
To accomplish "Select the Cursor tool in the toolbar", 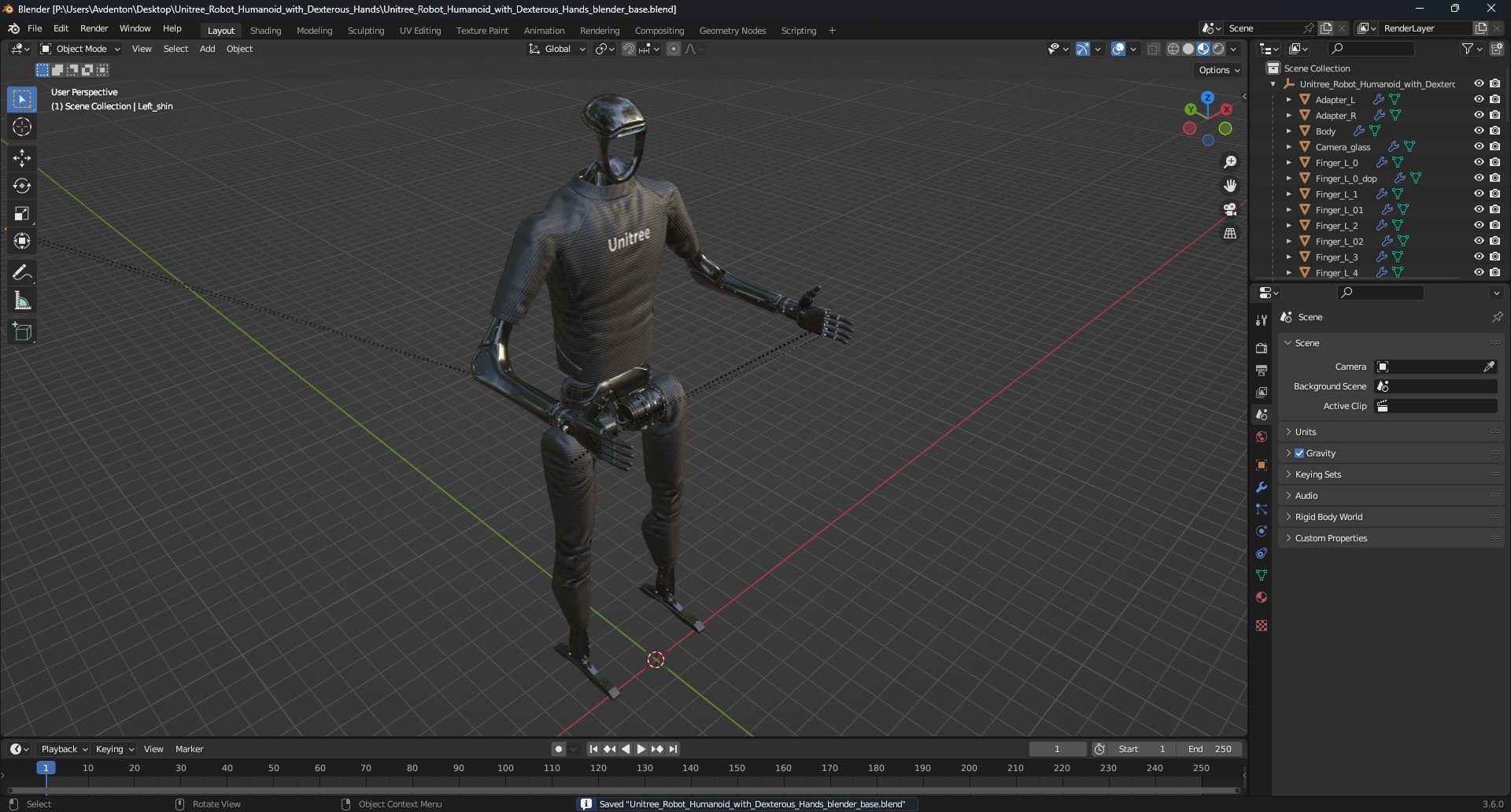I will click(x=22, y=127).
